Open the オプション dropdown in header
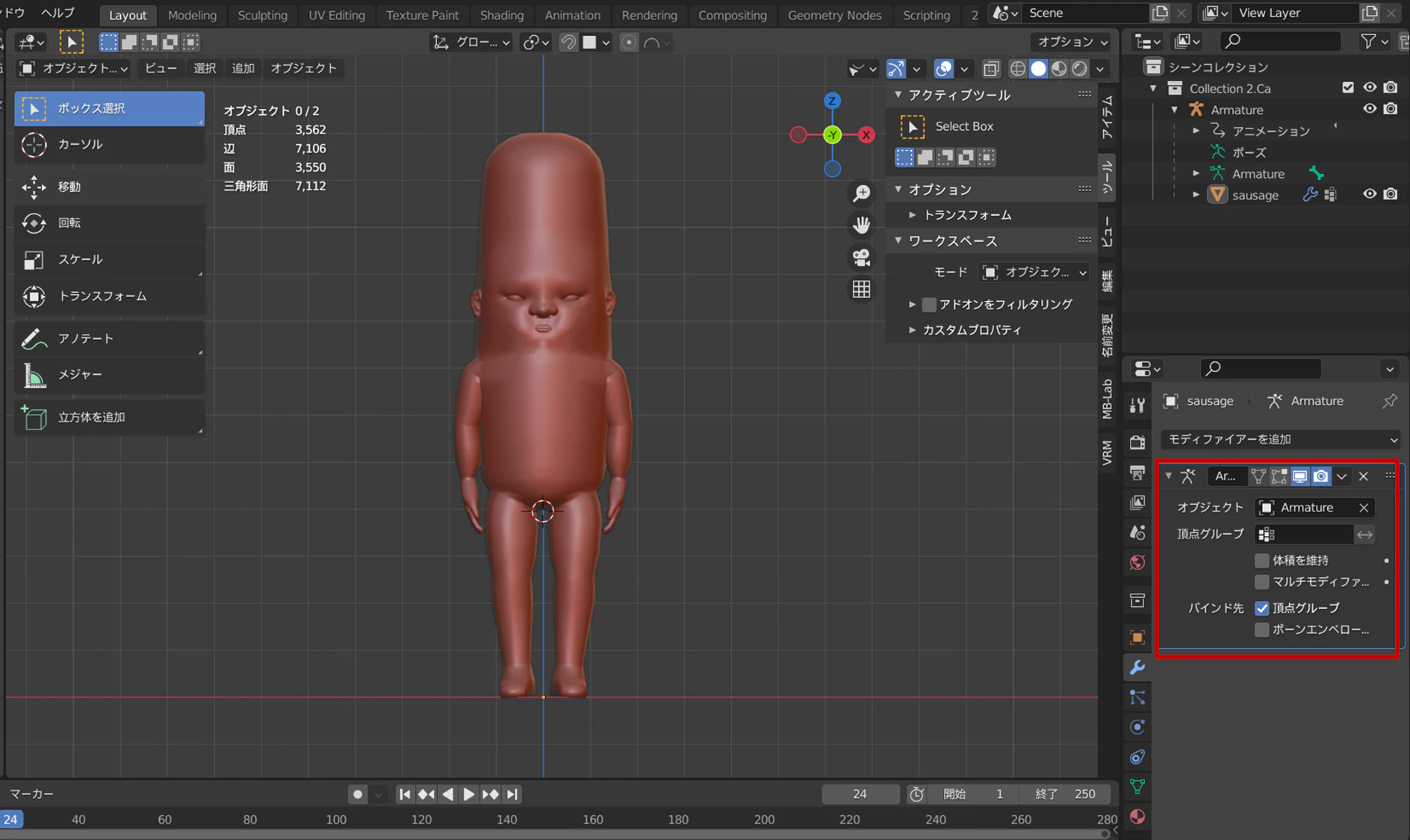The image size is (1410, 840). click(1072, 42)
